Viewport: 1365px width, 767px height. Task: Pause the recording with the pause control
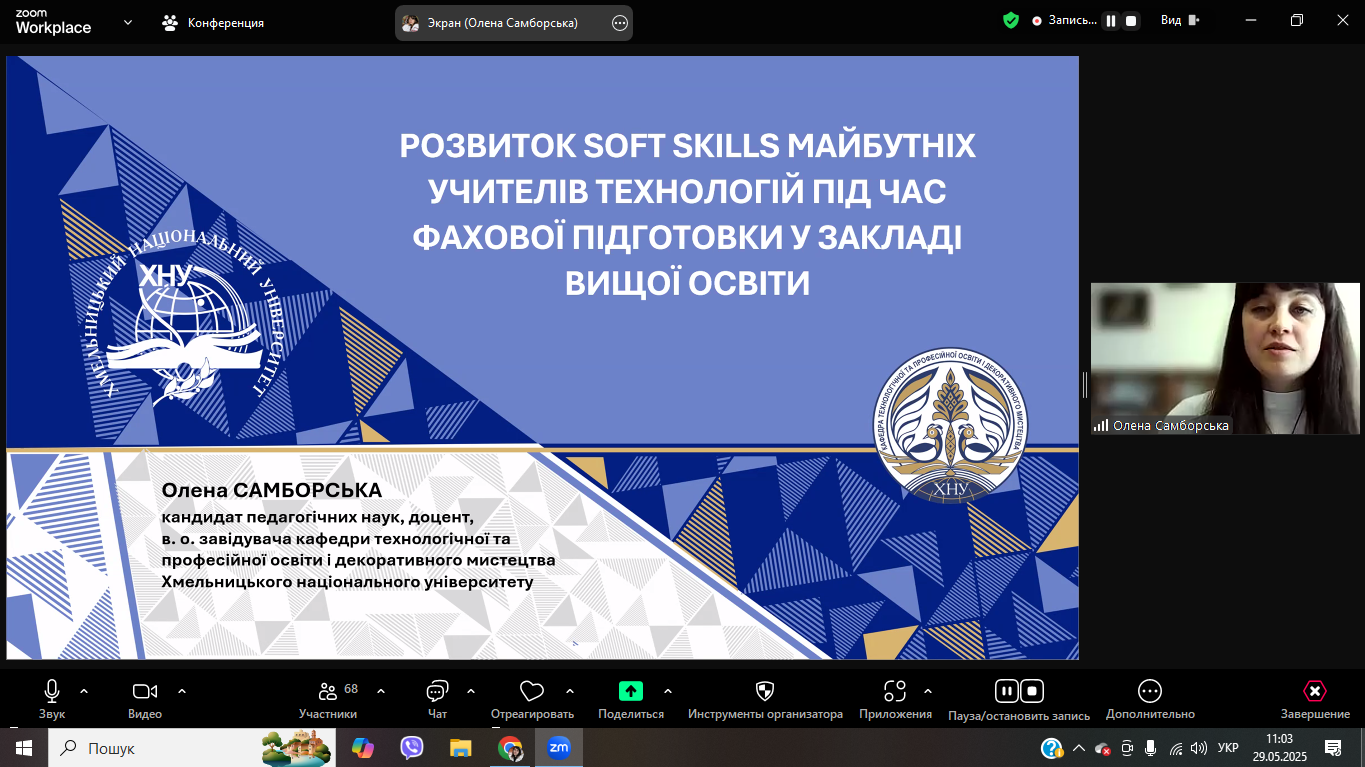point(1007,690)
